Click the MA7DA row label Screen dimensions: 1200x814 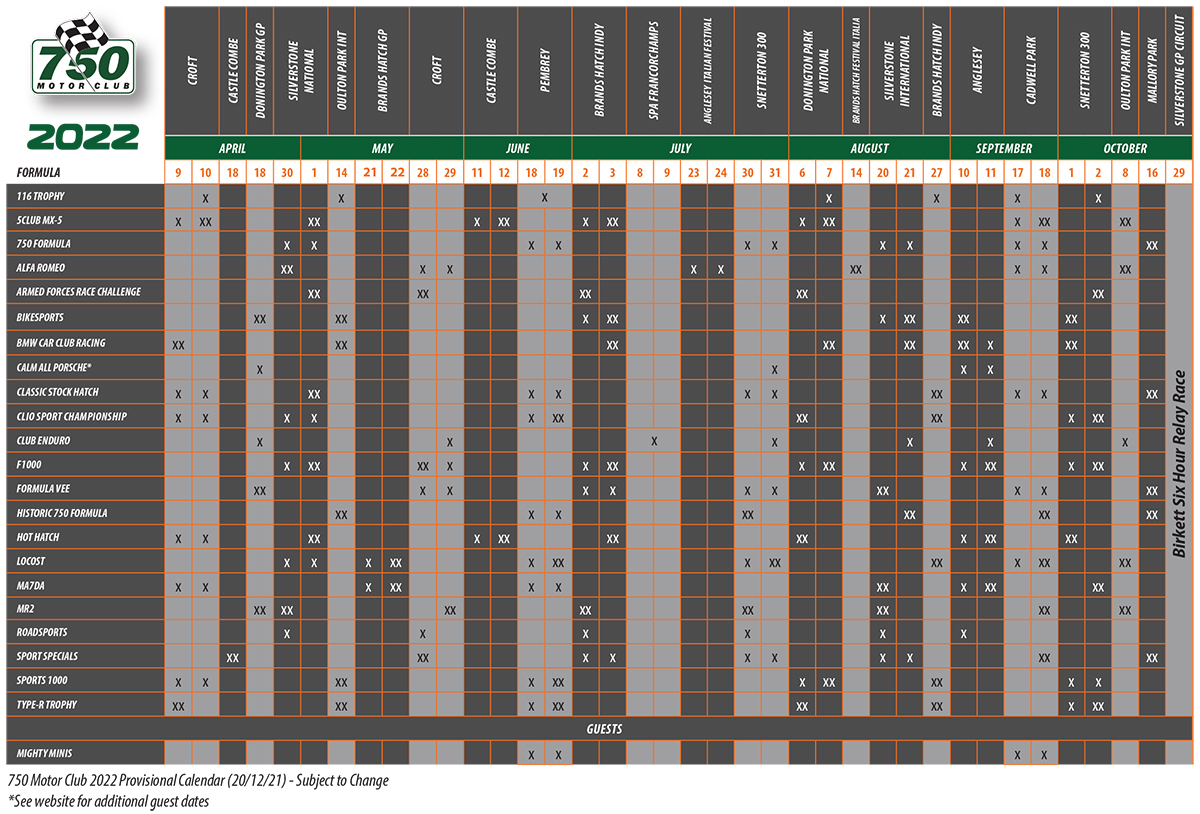[31, 588]
